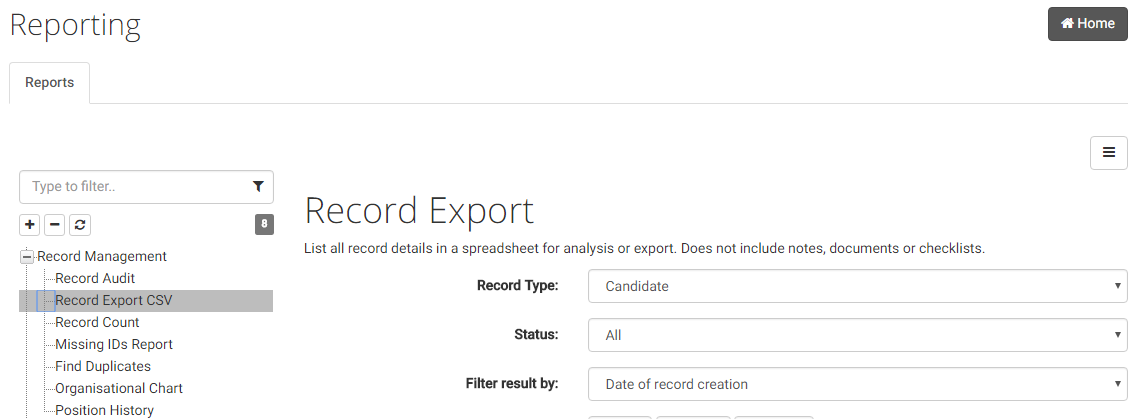Focus the Type to filter field
The width and height of the screenshot is (1136, 419).
[146, 187]
